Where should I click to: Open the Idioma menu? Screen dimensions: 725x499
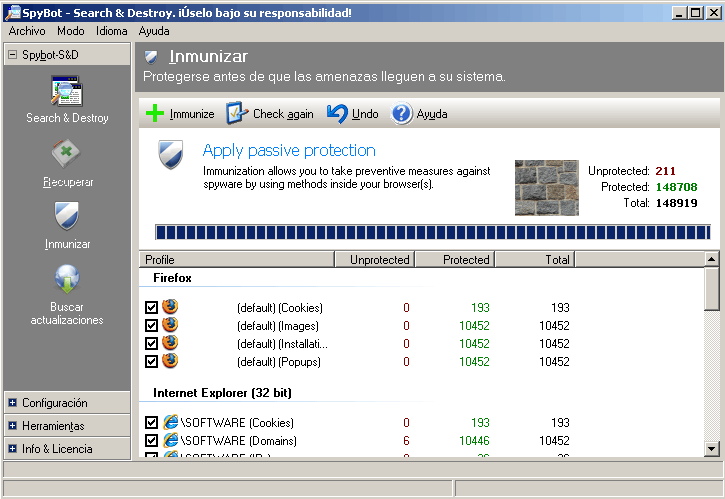(111, 32)
